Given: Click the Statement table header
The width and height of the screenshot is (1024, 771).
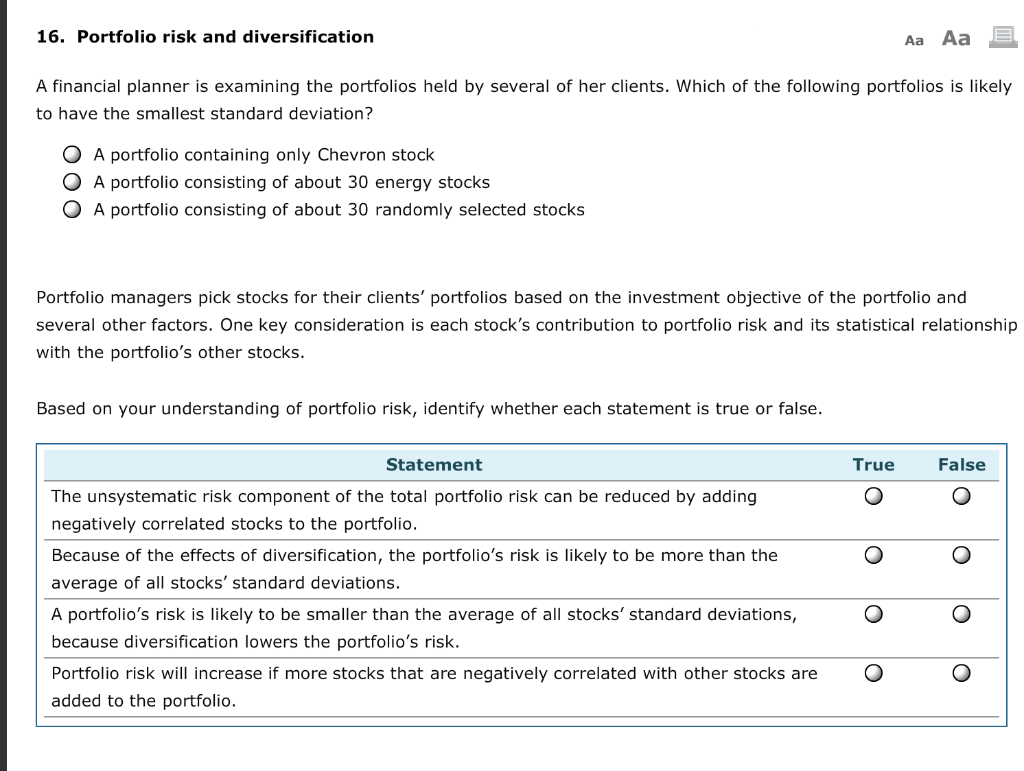Looking at the screenshot, I should tap(434, 464).
